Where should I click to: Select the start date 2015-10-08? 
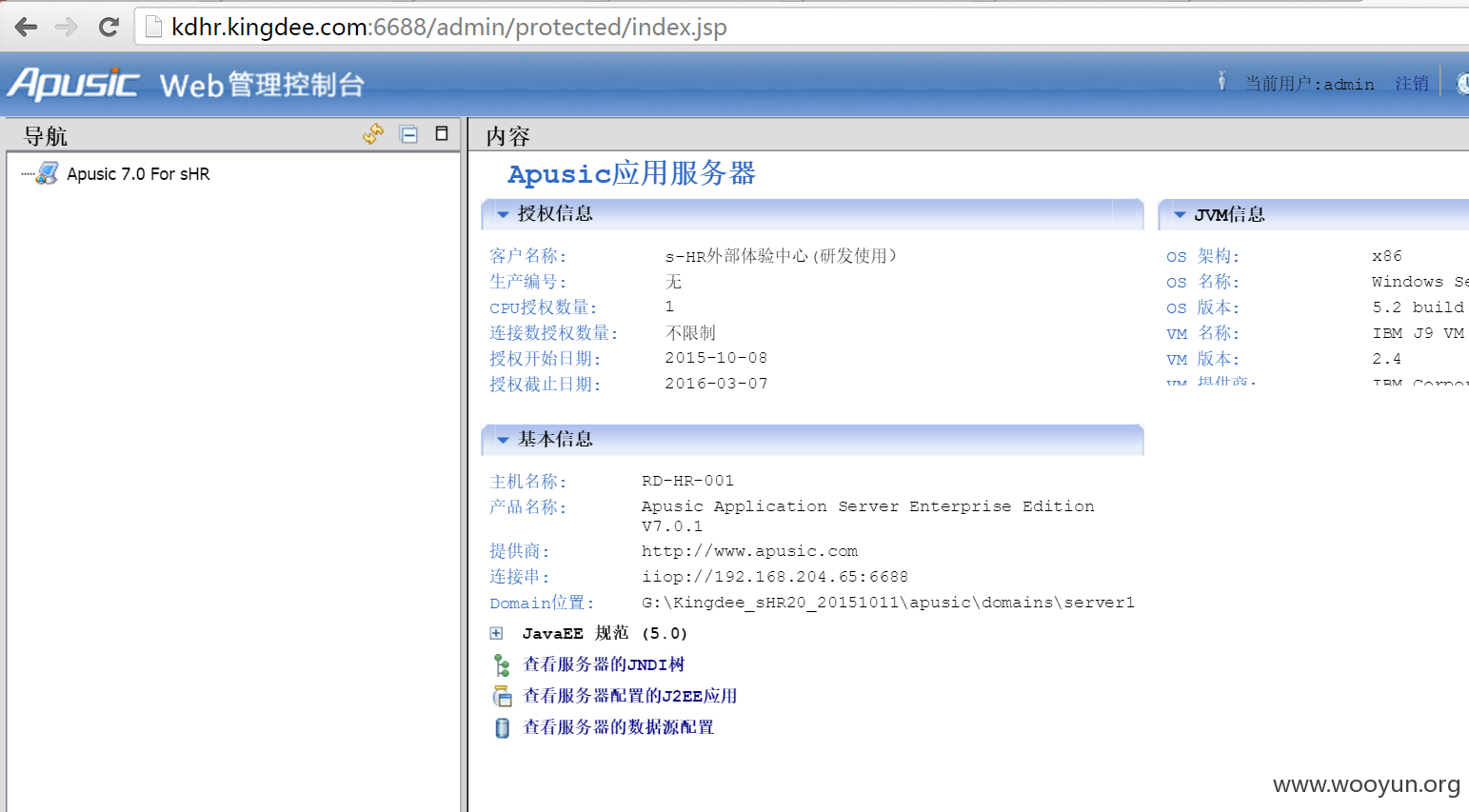click(x=716, y=358)
